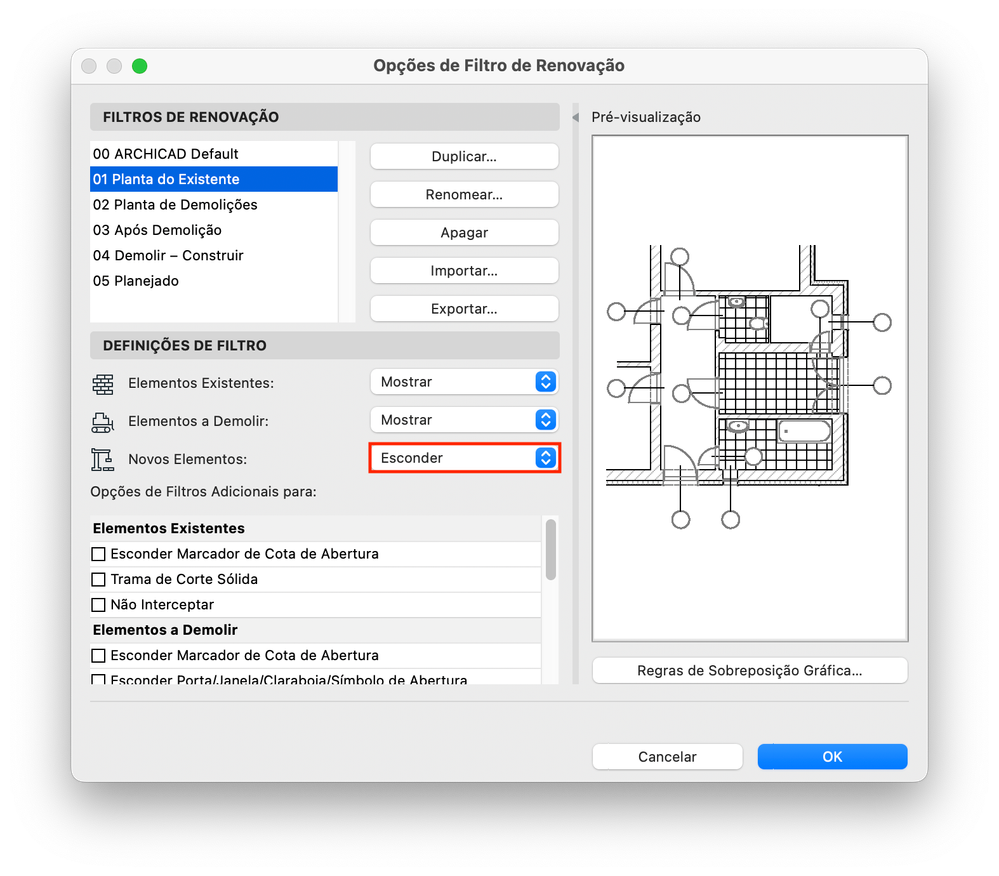Toggle the Trama de Corte Sólida checkbox
This screenshot has width=999, height=876.
98,580
